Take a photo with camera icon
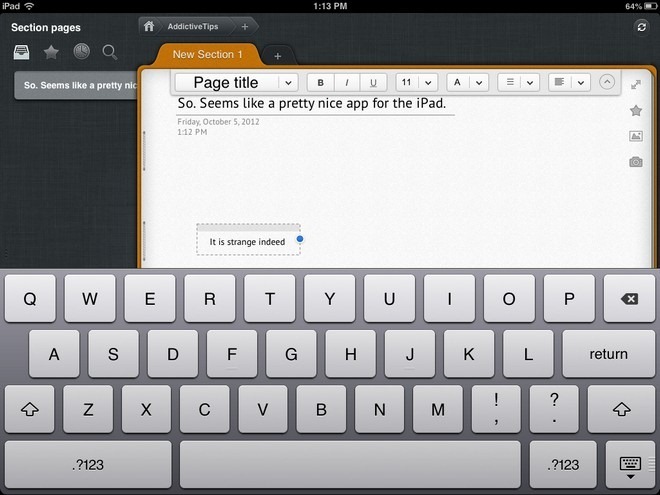This screenshot has width=660, height=495. 636,162
